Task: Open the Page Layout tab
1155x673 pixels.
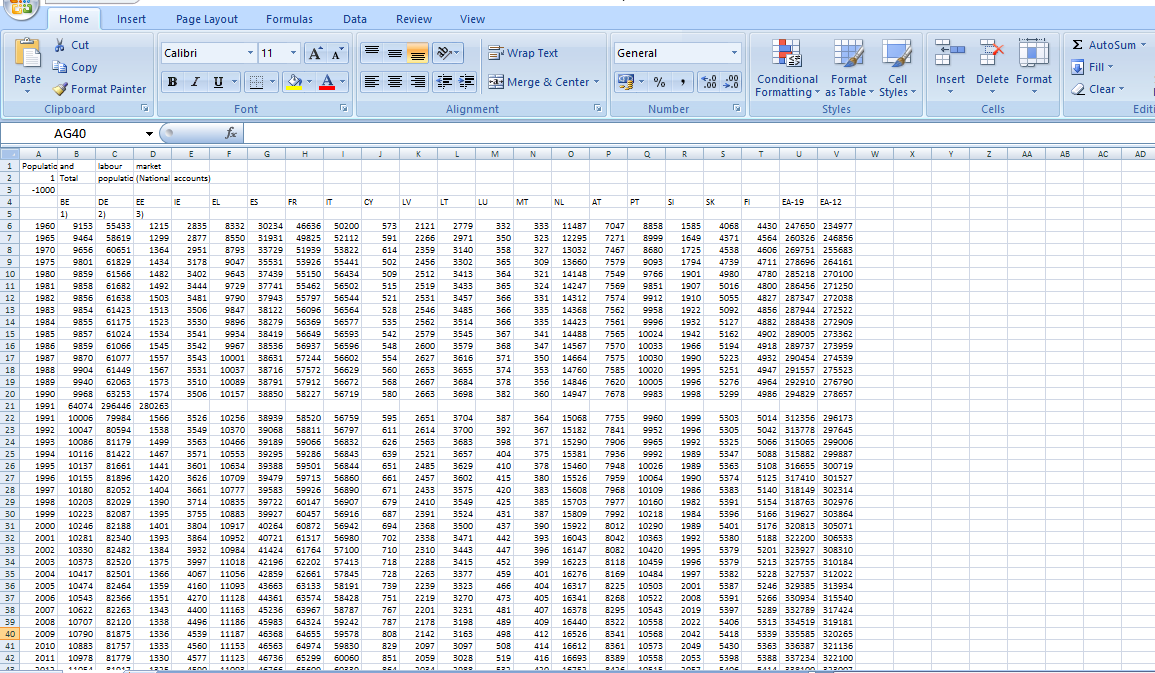Action: point(207,19)
